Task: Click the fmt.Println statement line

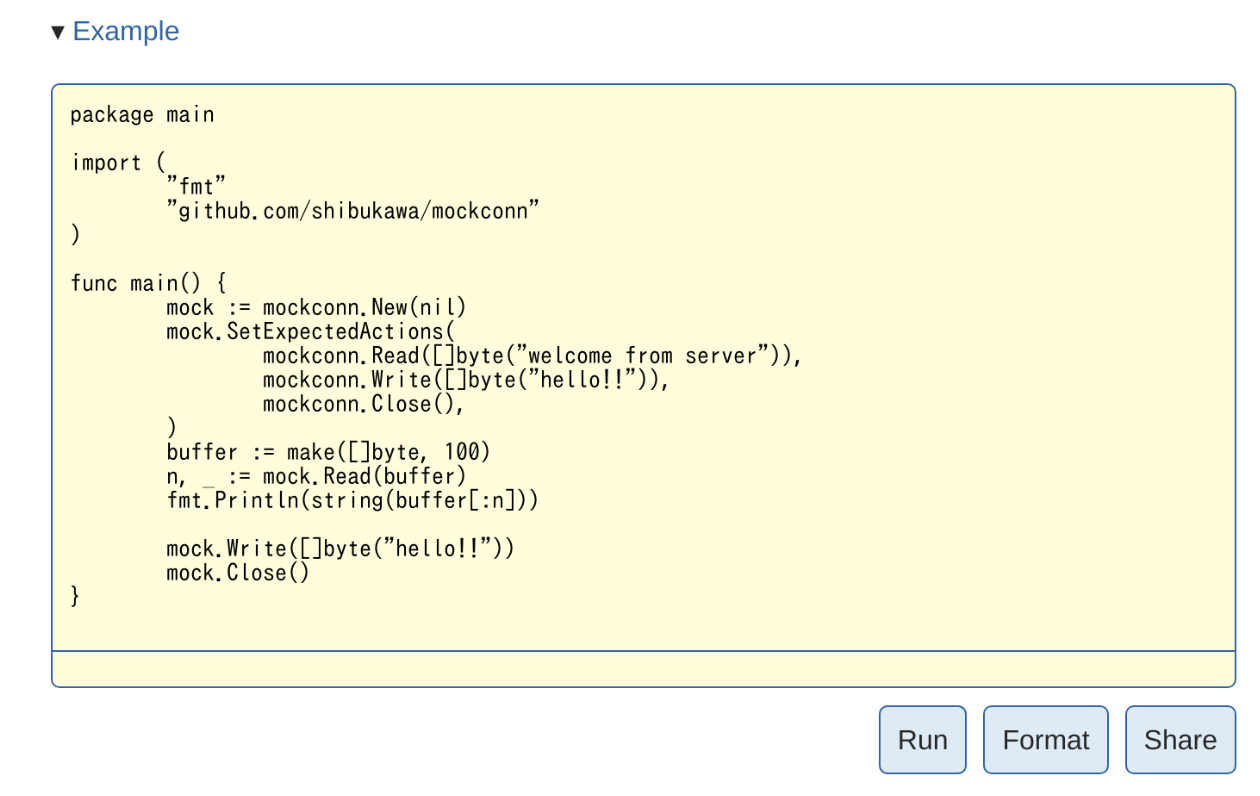Action: [x=352, y=500]
